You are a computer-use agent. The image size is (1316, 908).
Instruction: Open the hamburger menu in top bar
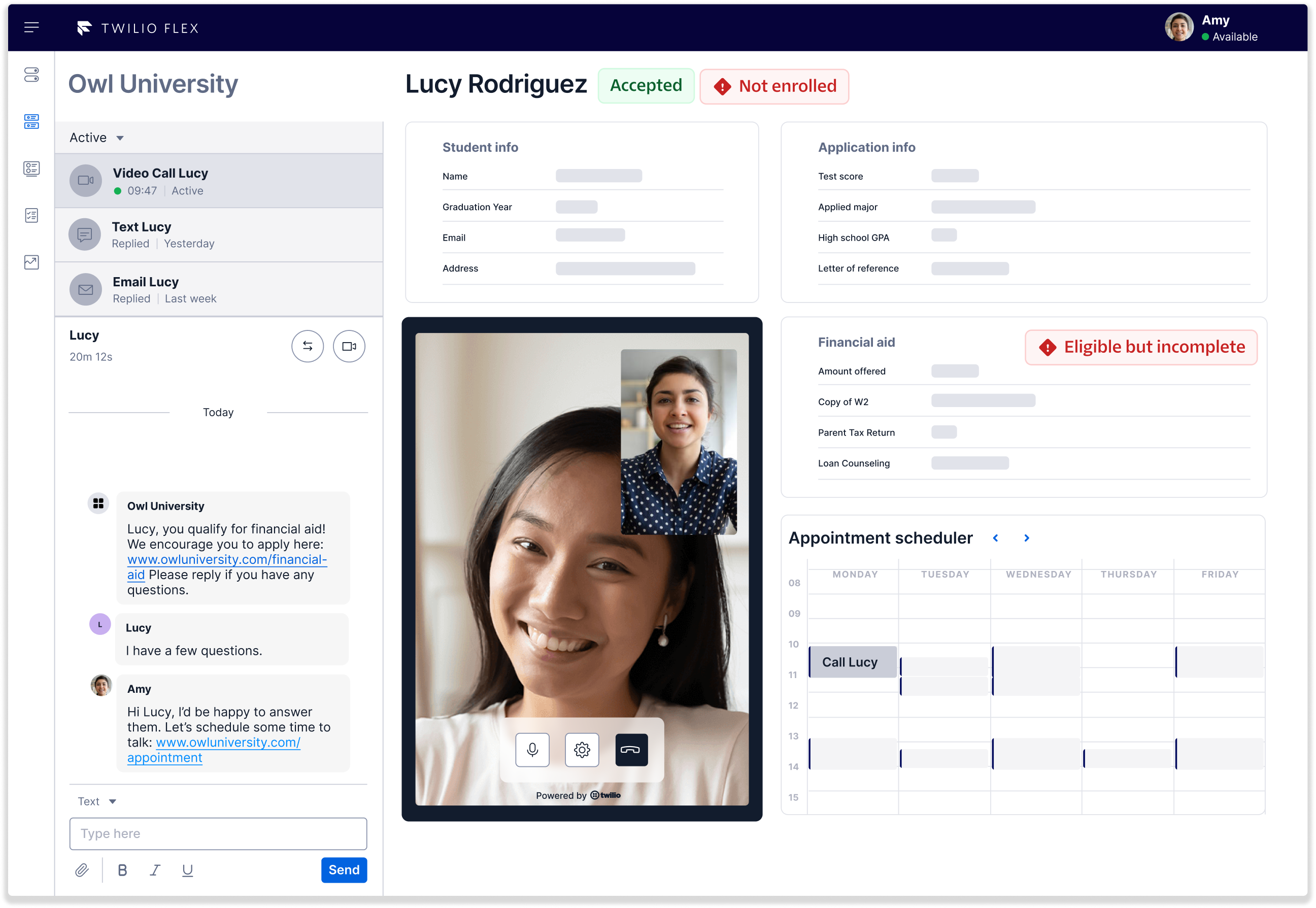point(32,27)
